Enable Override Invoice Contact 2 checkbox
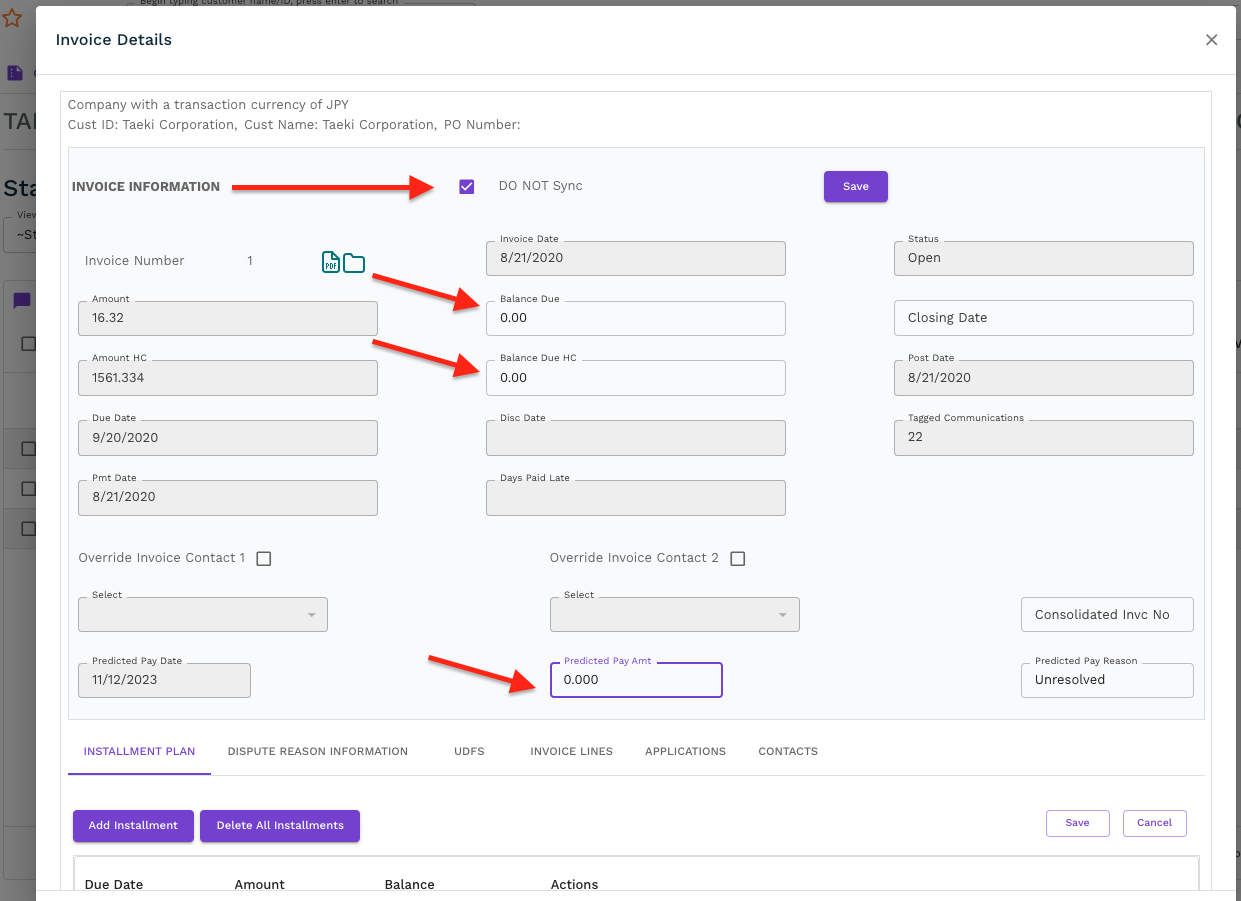The width and height of the screenshot is (1241, 901). click(738, 559)
